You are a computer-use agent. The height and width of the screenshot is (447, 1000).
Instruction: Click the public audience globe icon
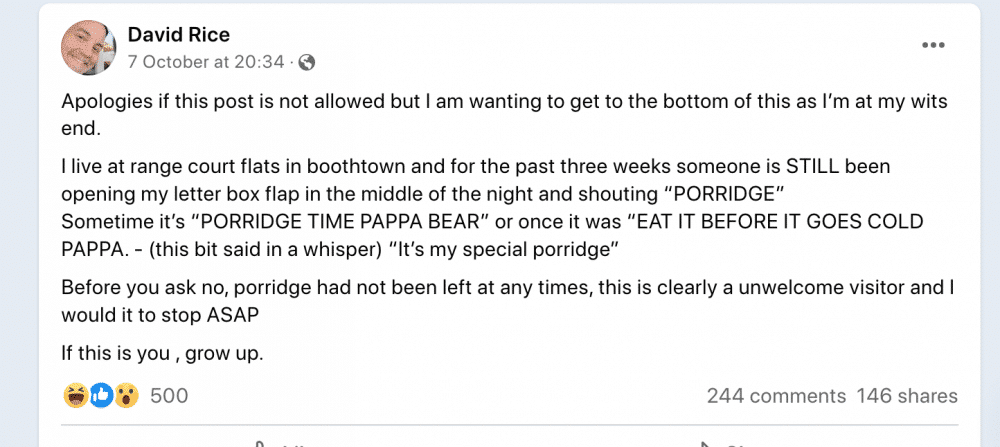307,62
